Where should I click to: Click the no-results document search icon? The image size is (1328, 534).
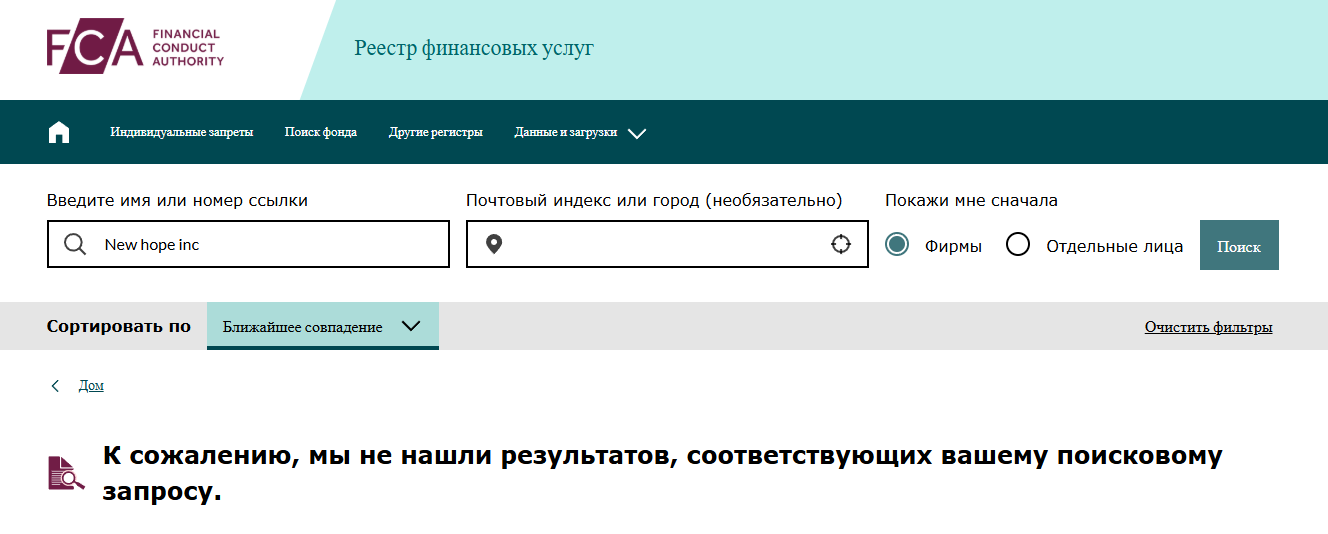(66, 472)
